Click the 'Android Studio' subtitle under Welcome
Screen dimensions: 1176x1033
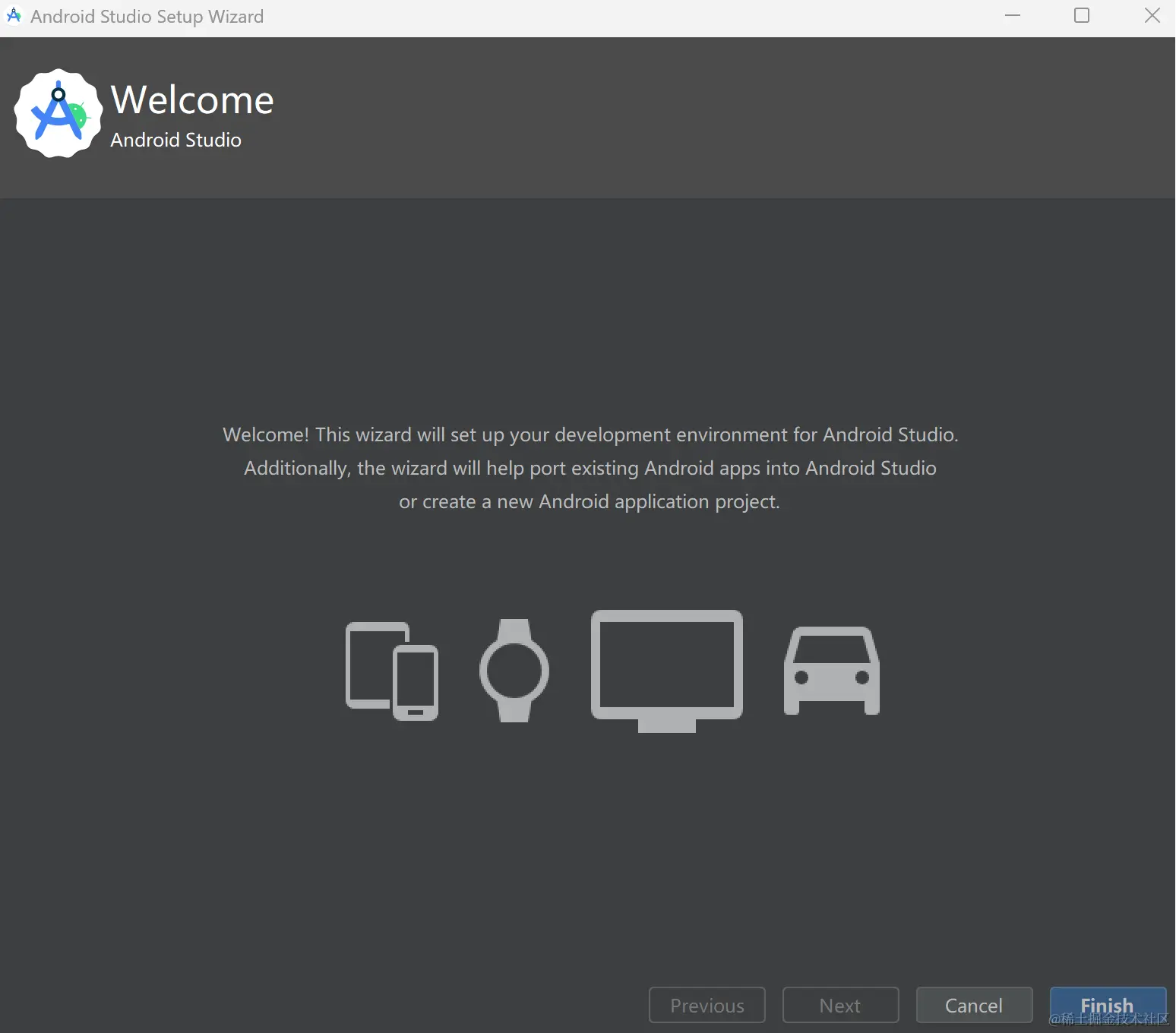[x=175, y=140]
